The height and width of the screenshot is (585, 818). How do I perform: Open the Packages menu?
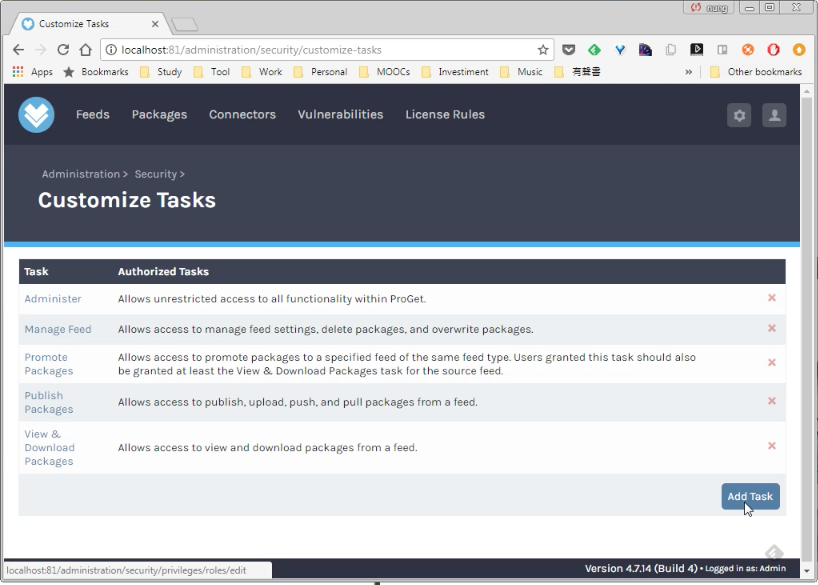click(x=159, y=114)
